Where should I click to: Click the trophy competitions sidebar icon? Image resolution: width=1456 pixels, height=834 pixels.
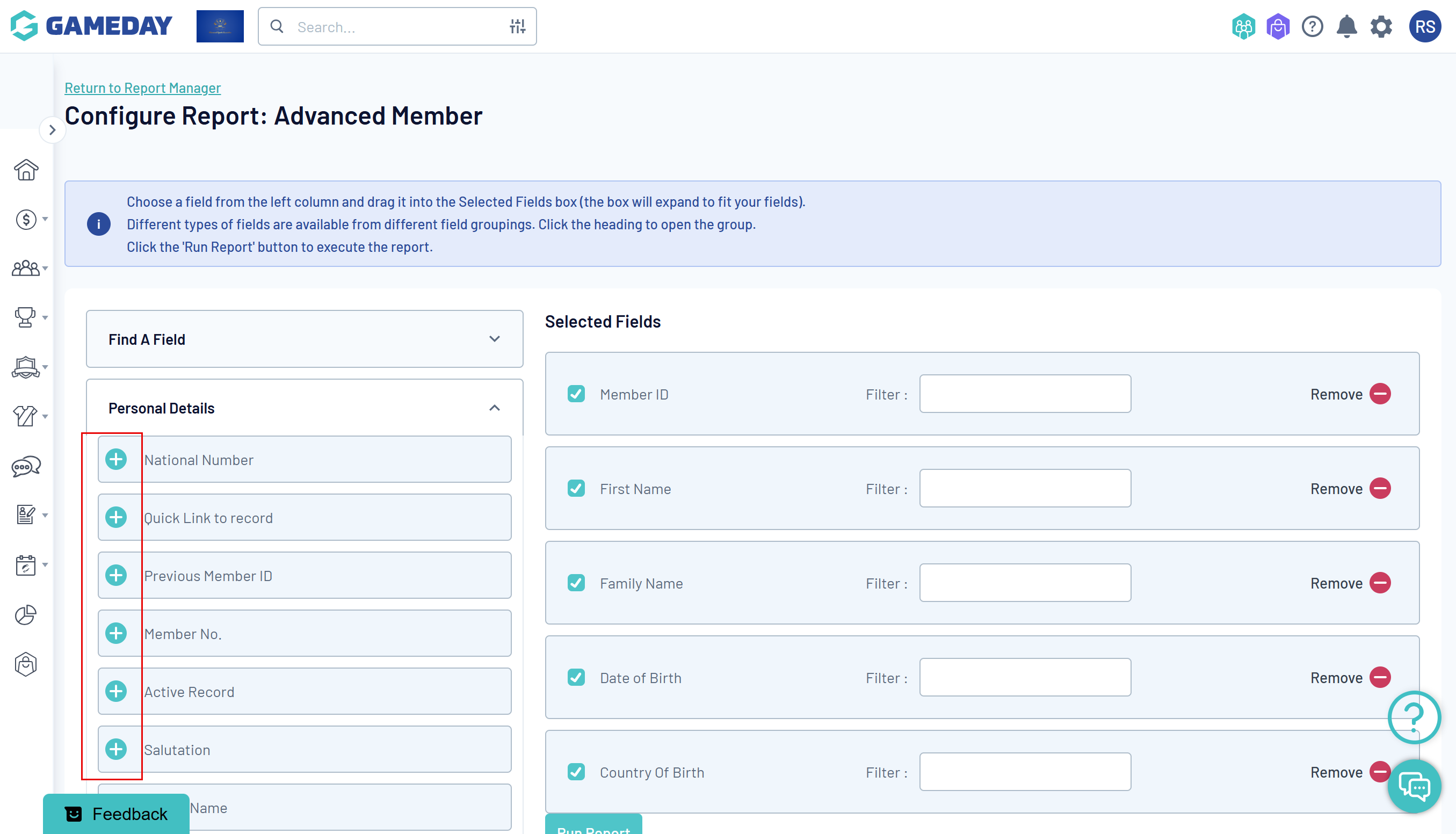pos(25,317)
